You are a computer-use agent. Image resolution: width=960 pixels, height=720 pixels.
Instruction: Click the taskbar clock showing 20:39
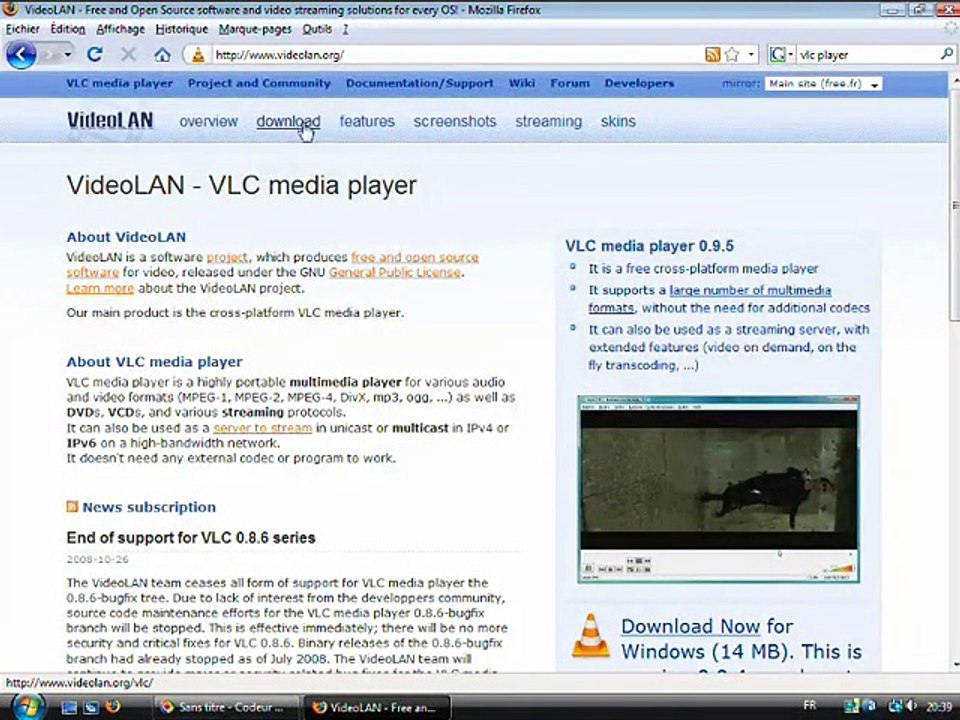click(x=939, y=707)
